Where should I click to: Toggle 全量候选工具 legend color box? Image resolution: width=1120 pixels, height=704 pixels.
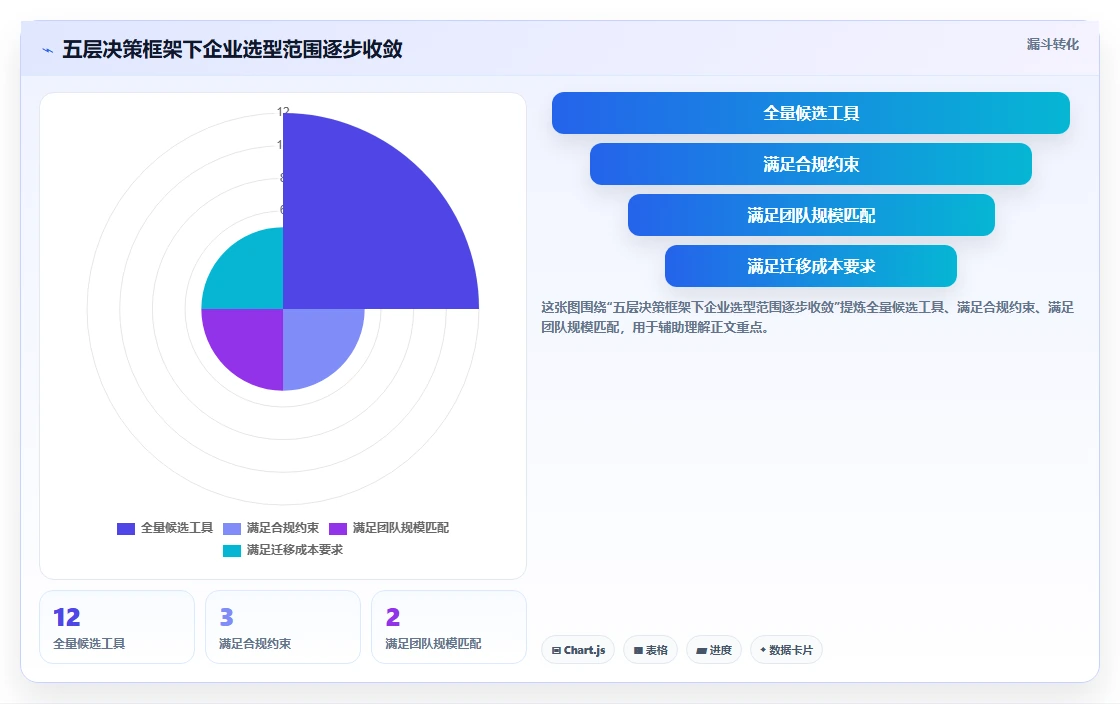126,528
